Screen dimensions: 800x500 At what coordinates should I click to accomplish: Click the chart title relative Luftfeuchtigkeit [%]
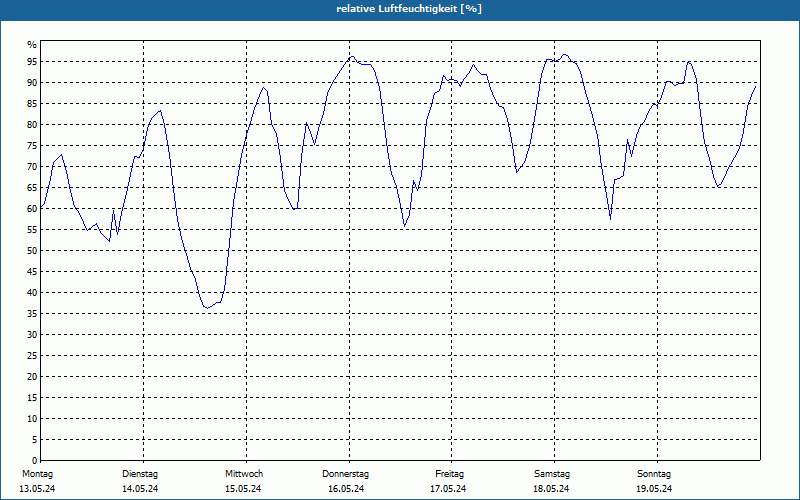coord(409,9)
